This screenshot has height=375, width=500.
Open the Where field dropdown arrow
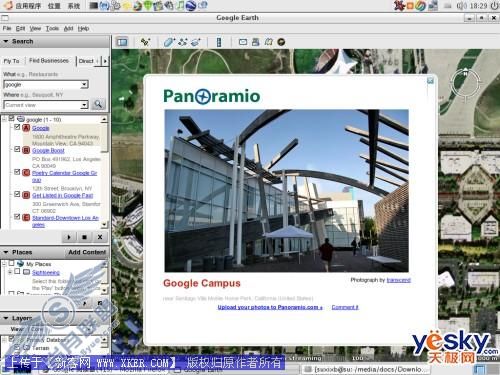pos(85,105)
